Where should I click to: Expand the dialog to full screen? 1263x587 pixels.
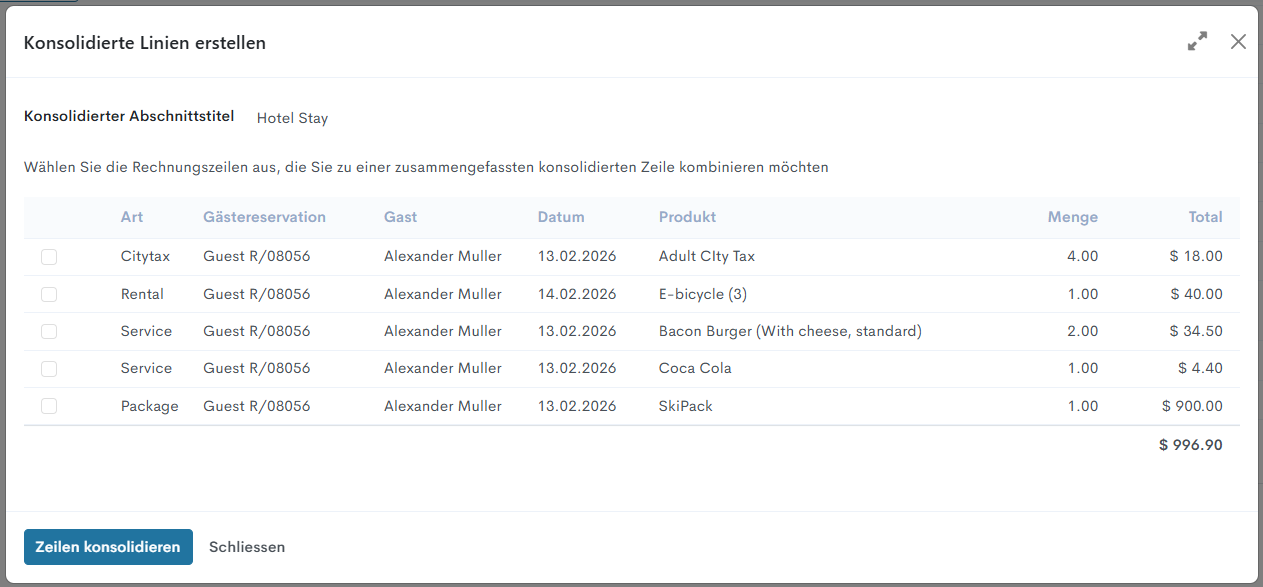1197,42
